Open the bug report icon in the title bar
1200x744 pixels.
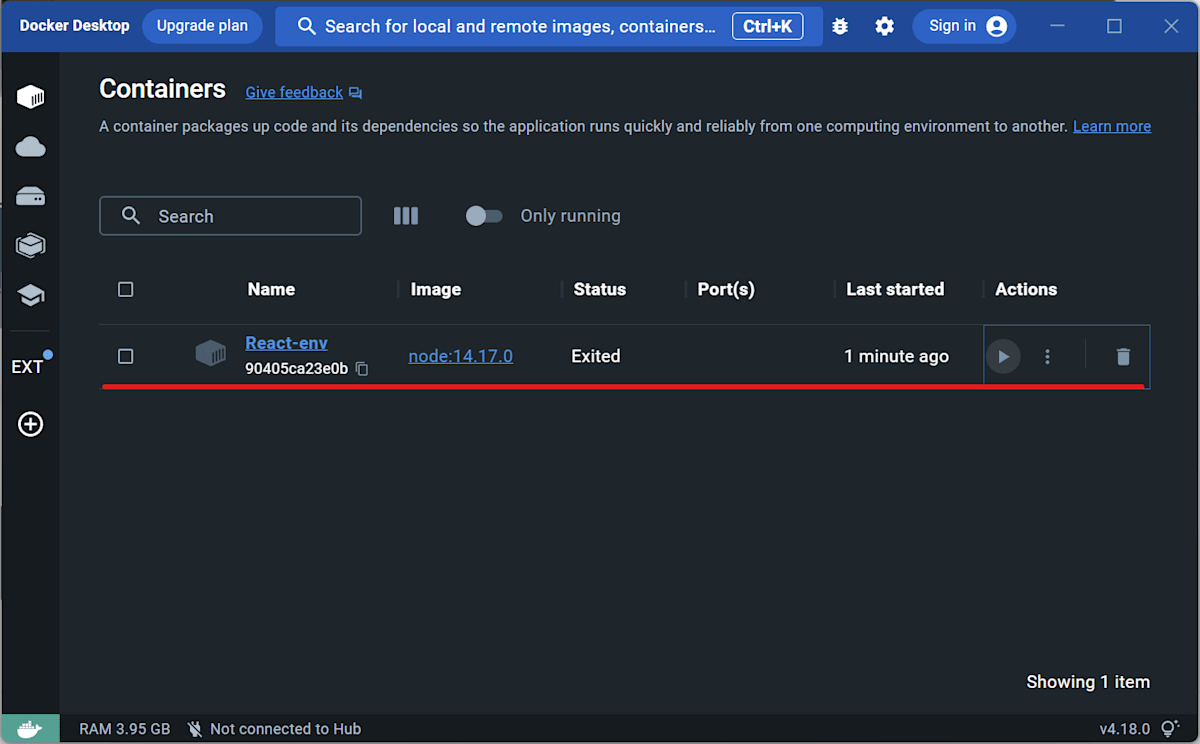(840, 26)
